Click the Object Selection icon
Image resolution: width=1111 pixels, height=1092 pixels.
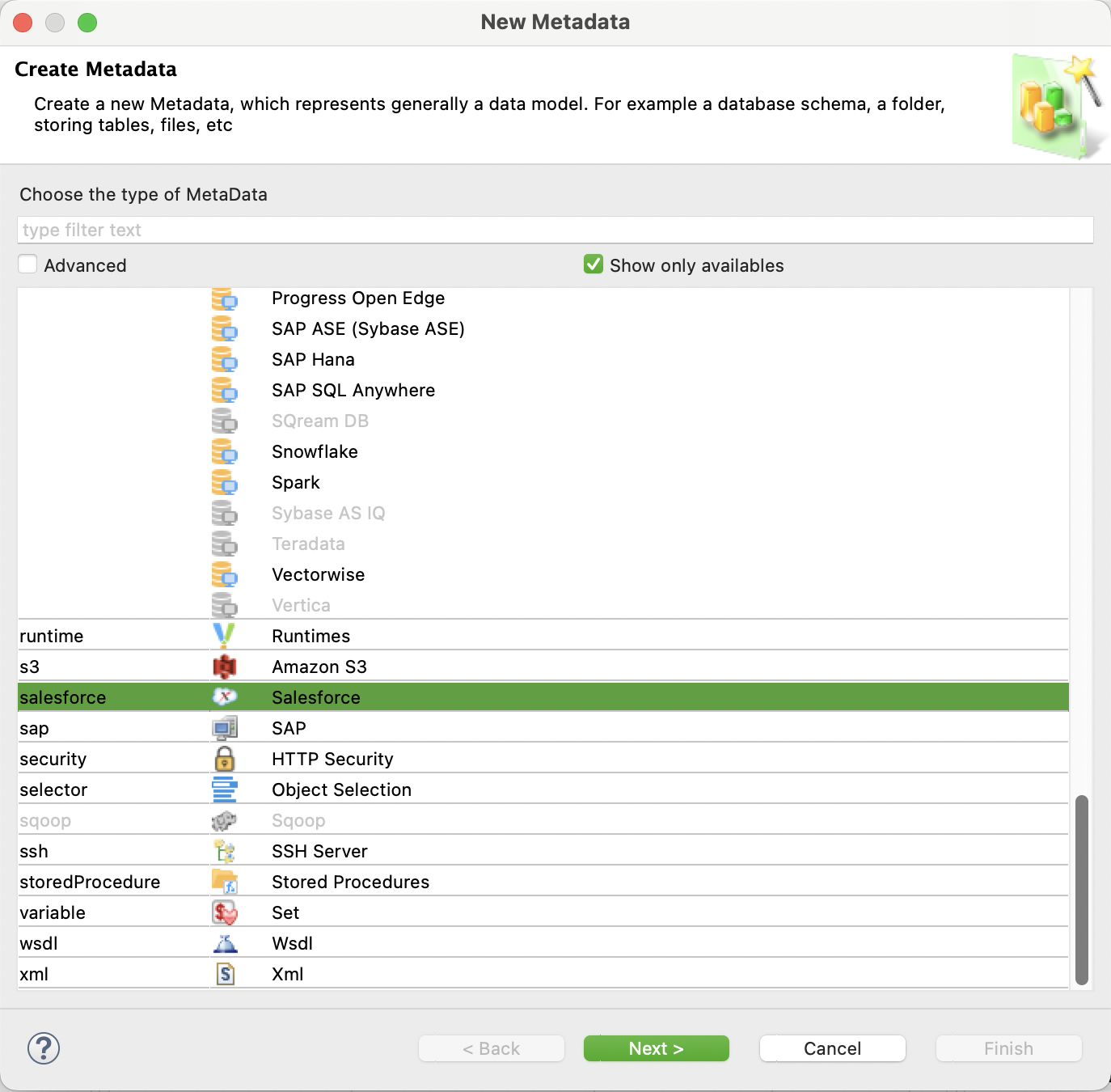(x=225, y=789)
